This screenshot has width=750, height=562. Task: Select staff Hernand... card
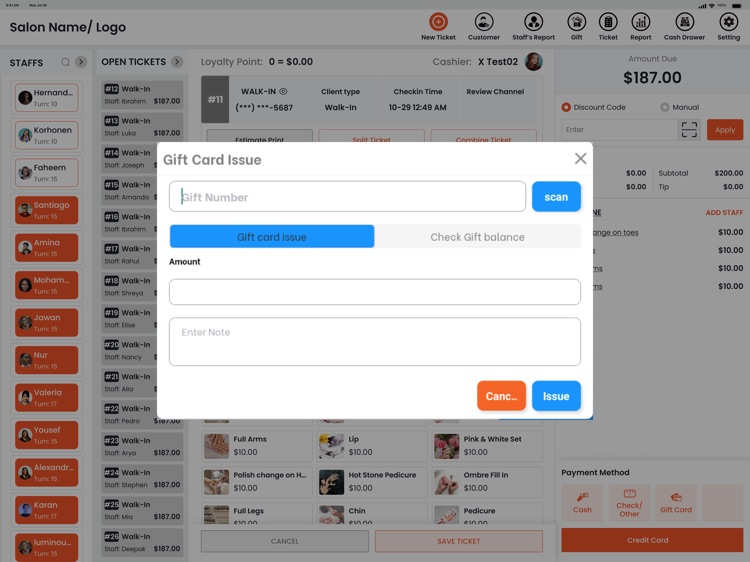tap(46, 98)
